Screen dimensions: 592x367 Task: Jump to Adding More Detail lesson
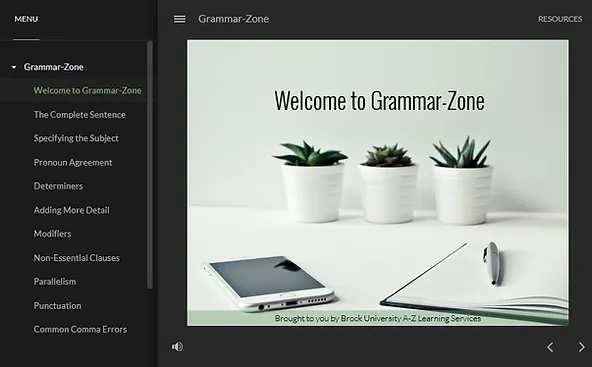[71, 210]
